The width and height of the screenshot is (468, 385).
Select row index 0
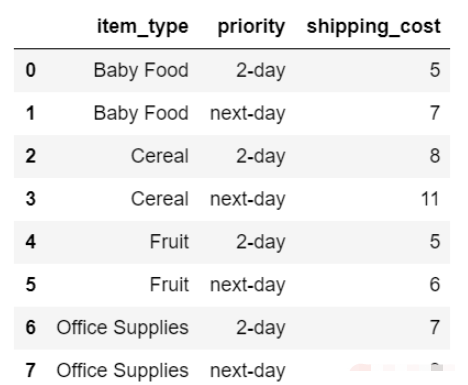tap(31, 70)
